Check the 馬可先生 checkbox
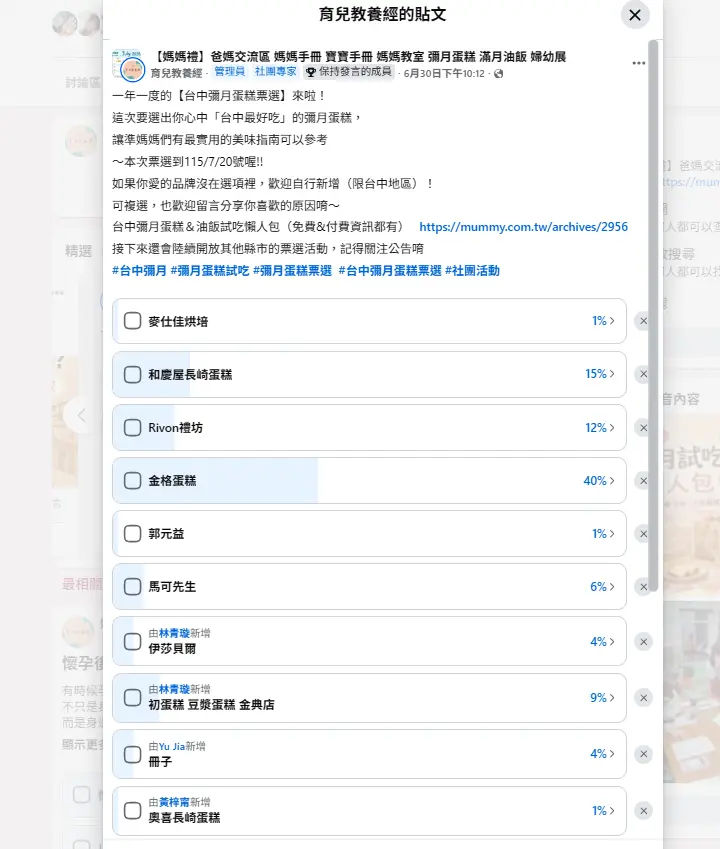The width and height of the screenshot is (720, 849). click(x=133, y=587)
